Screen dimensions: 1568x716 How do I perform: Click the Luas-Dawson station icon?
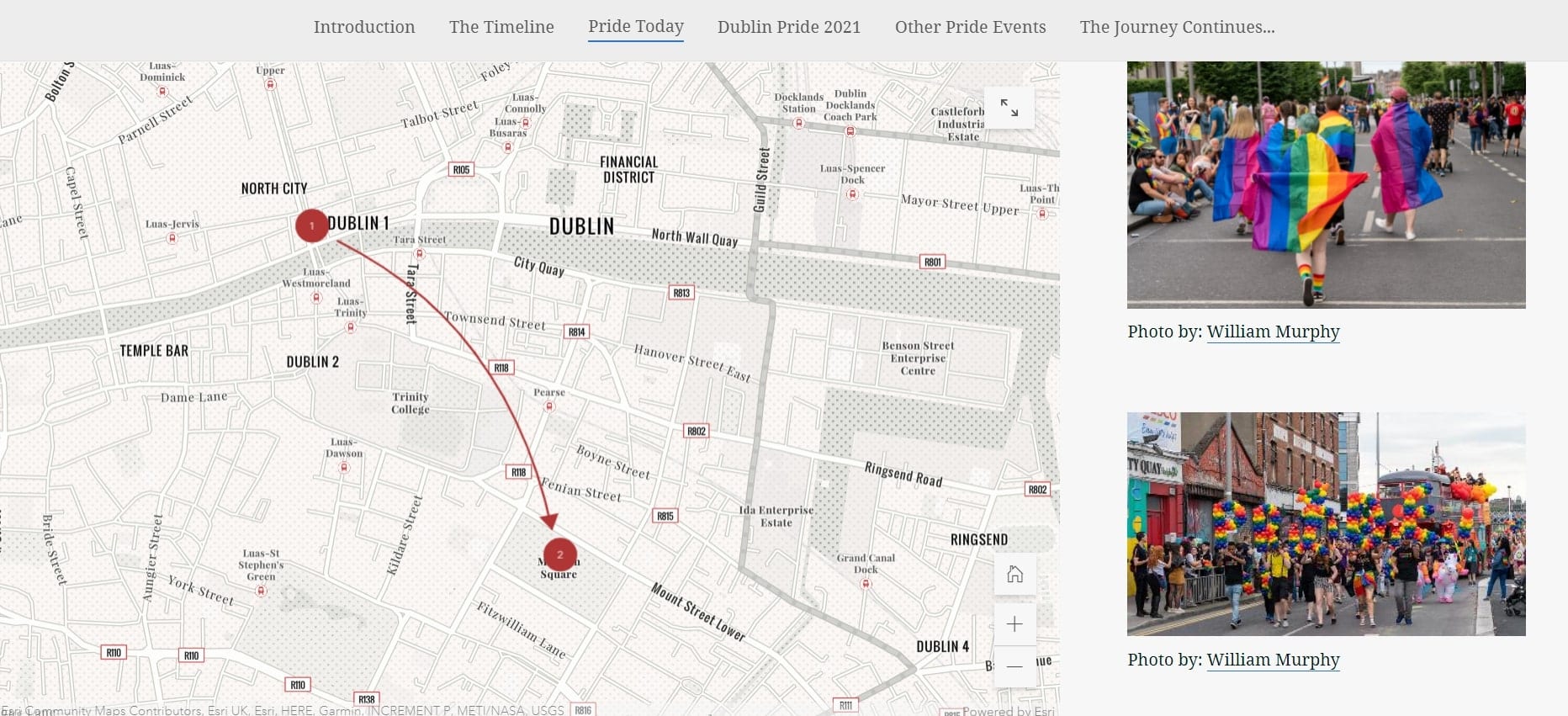click(344, 467)
